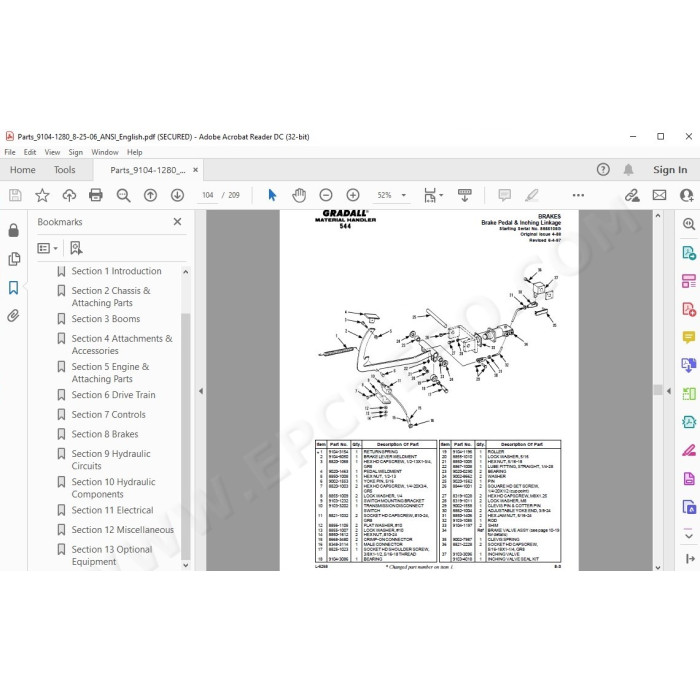The width and height of the screenshot is (700, 700).
Task: Open the File menu
Action: click(x=10, y=152)
